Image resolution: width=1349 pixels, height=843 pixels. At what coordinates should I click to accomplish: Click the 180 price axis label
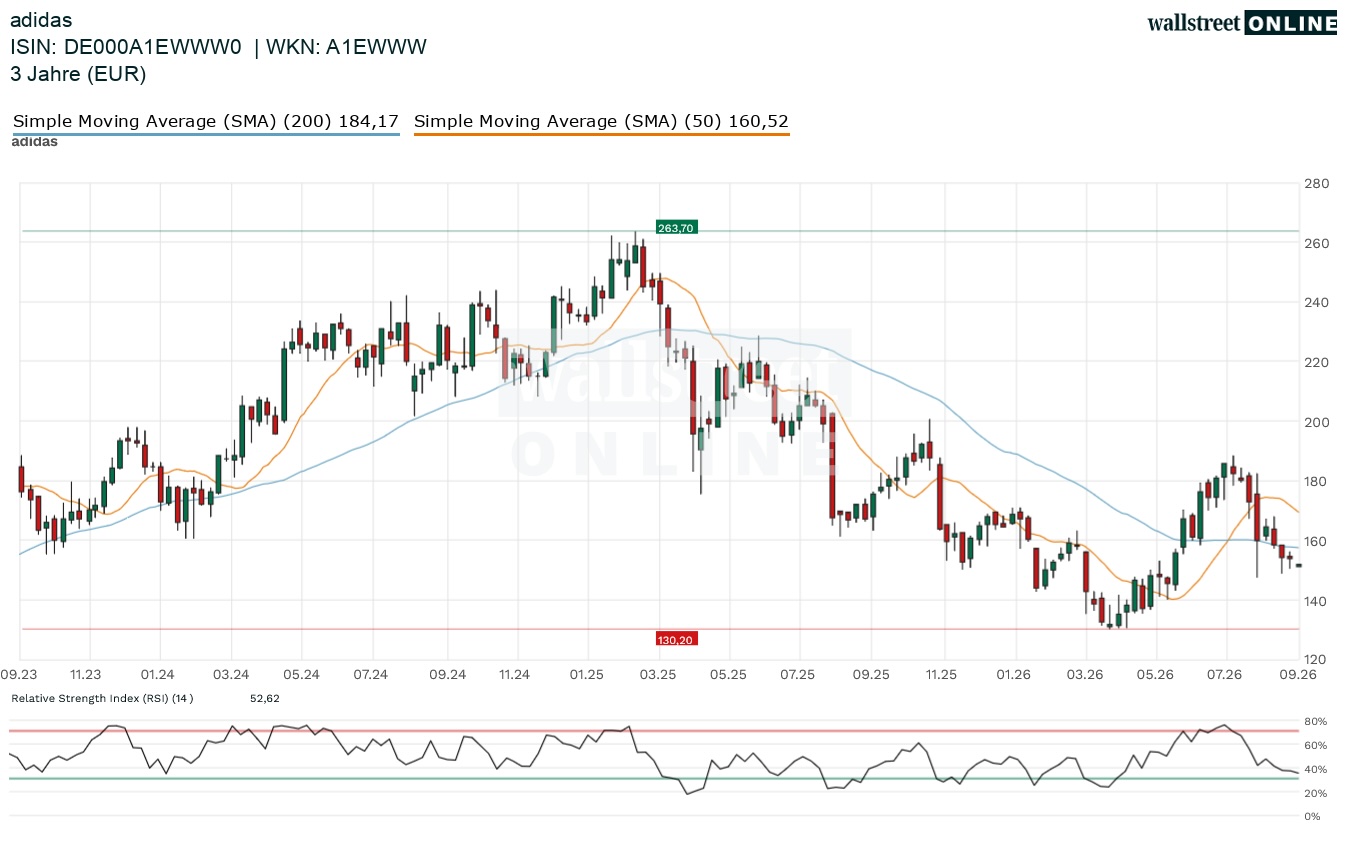[x=1316, y=482]
